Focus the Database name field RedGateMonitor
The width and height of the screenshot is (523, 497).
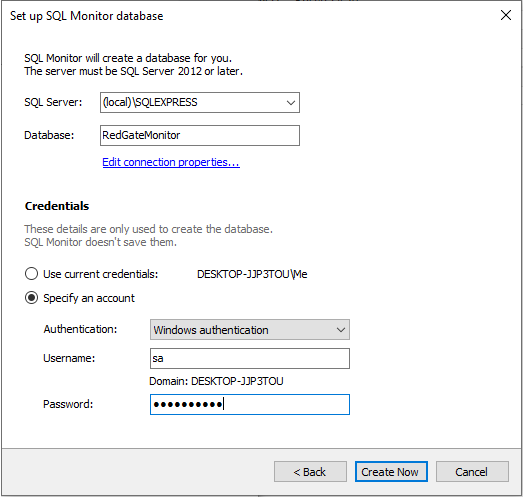point(200,135)
